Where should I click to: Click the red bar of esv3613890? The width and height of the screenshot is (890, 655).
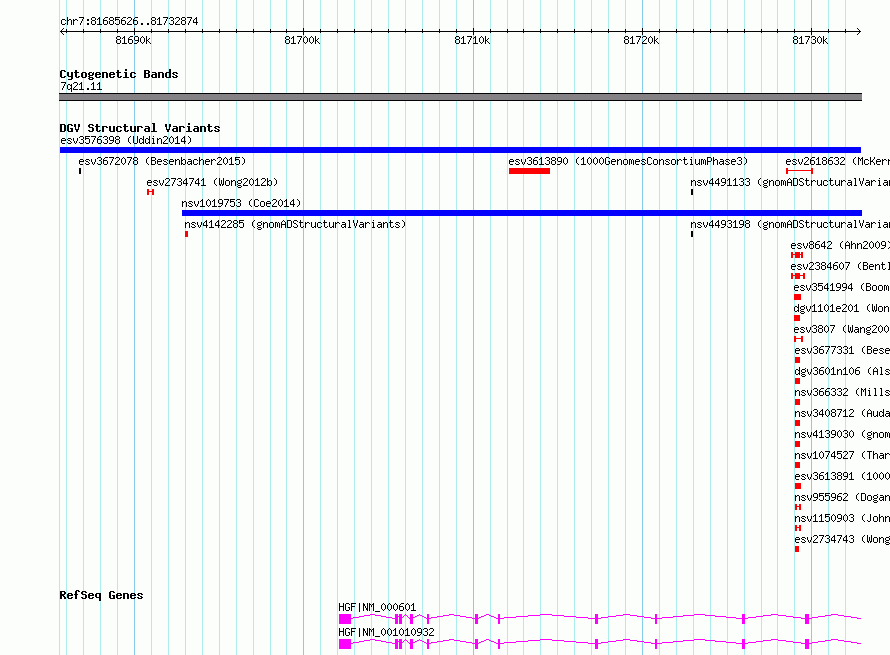(530, 171)
